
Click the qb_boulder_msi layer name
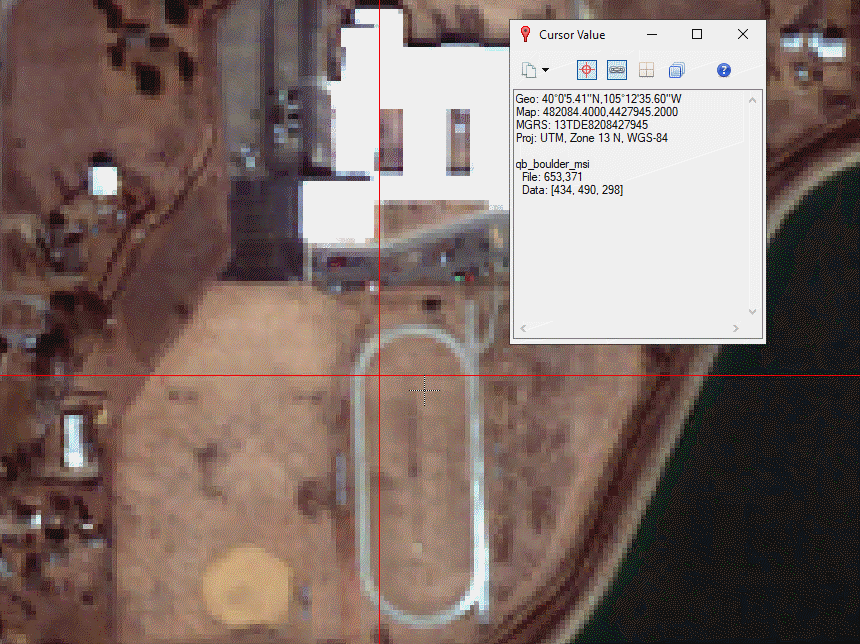(x=552, y=163)
